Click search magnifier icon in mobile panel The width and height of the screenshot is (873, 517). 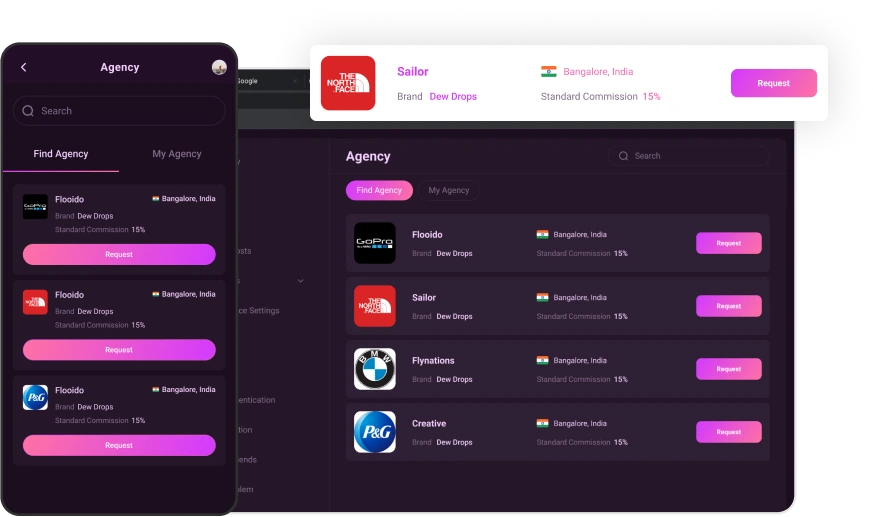(x=28, y=111)
